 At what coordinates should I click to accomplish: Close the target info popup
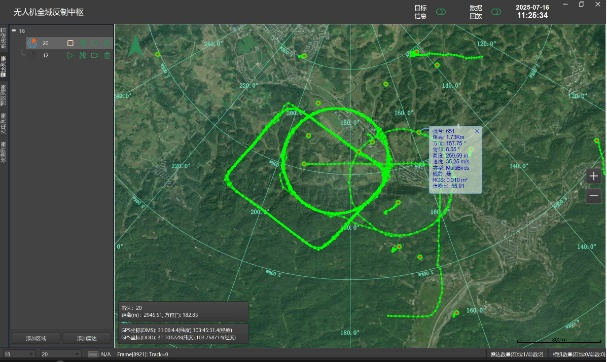coord(477,131)
